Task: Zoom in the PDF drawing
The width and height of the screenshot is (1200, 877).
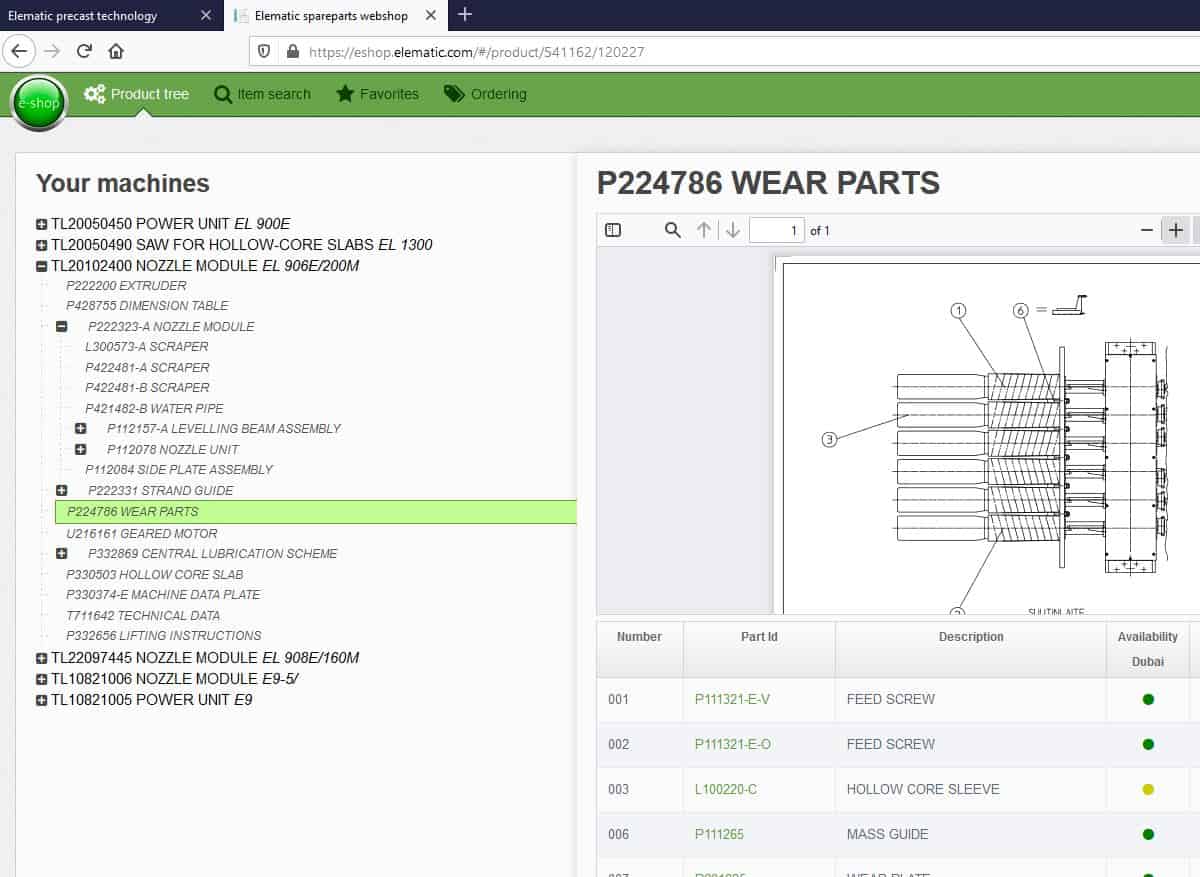Action: pyautogui.click(x=1175, y=230)
